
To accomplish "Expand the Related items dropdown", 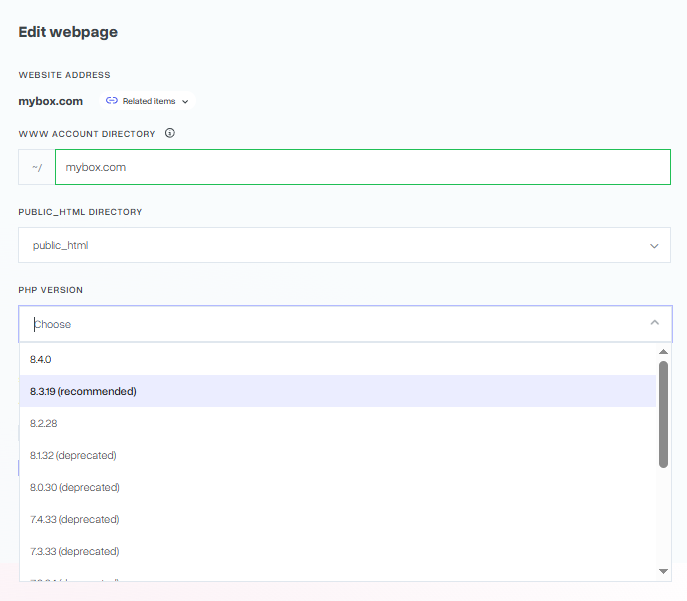I will coord(147,101).
